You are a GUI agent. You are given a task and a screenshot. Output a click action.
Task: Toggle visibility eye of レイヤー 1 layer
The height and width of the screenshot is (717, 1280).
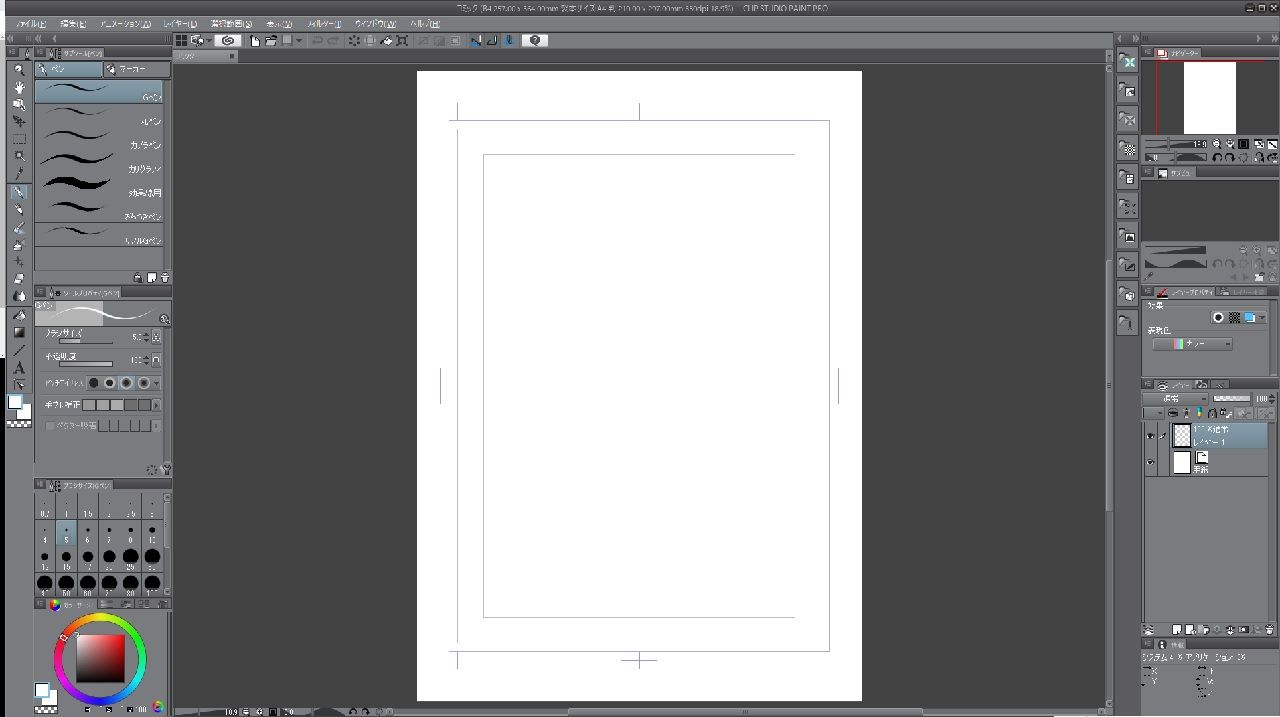[1150, 436]
